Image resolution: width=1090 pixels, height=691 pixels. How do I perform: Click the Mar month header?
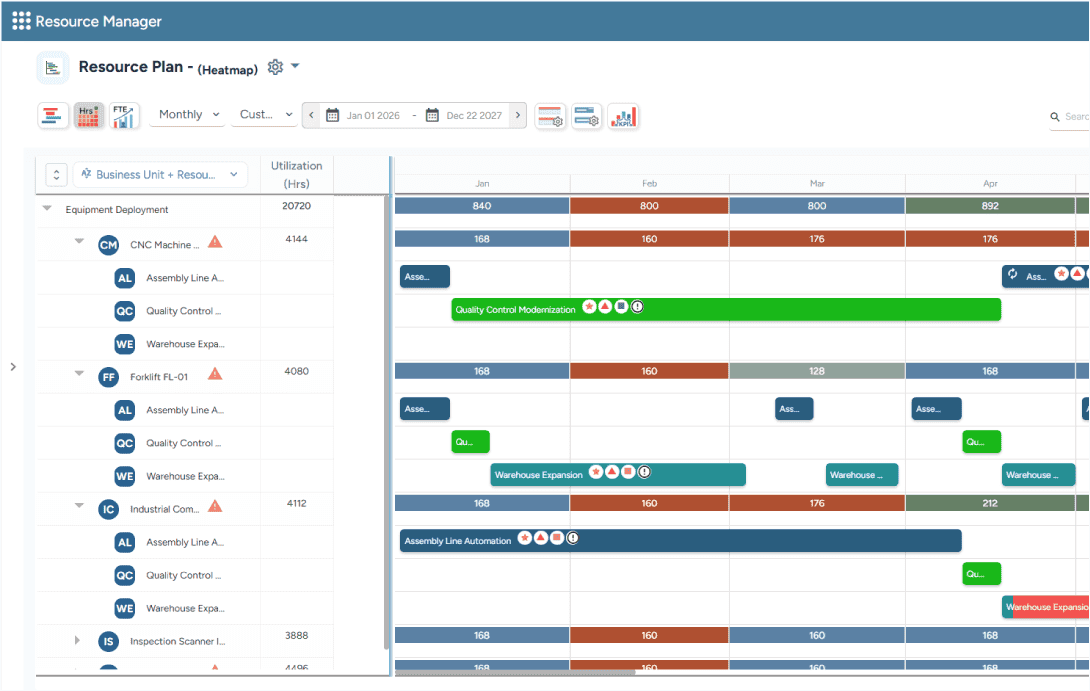[x=817, y=184]
